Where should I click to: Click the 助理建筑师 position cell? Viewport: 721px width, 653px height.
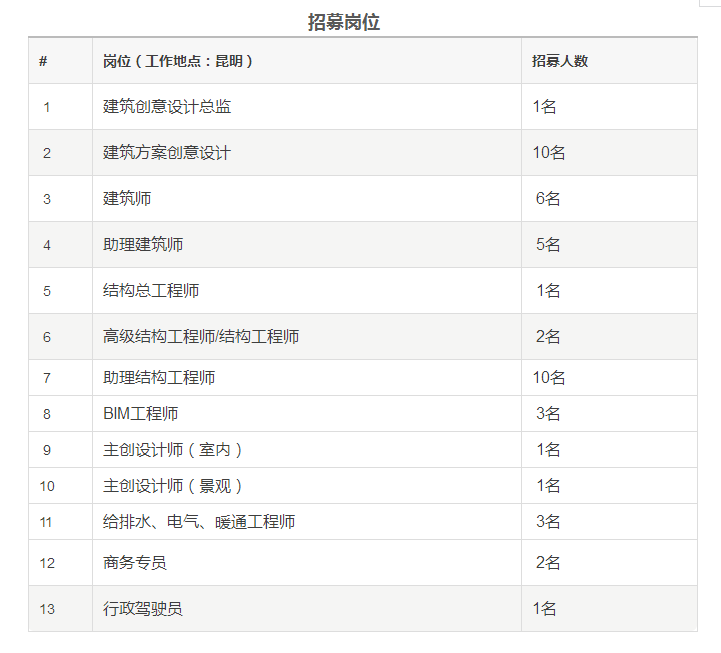(x=143, y=245)
